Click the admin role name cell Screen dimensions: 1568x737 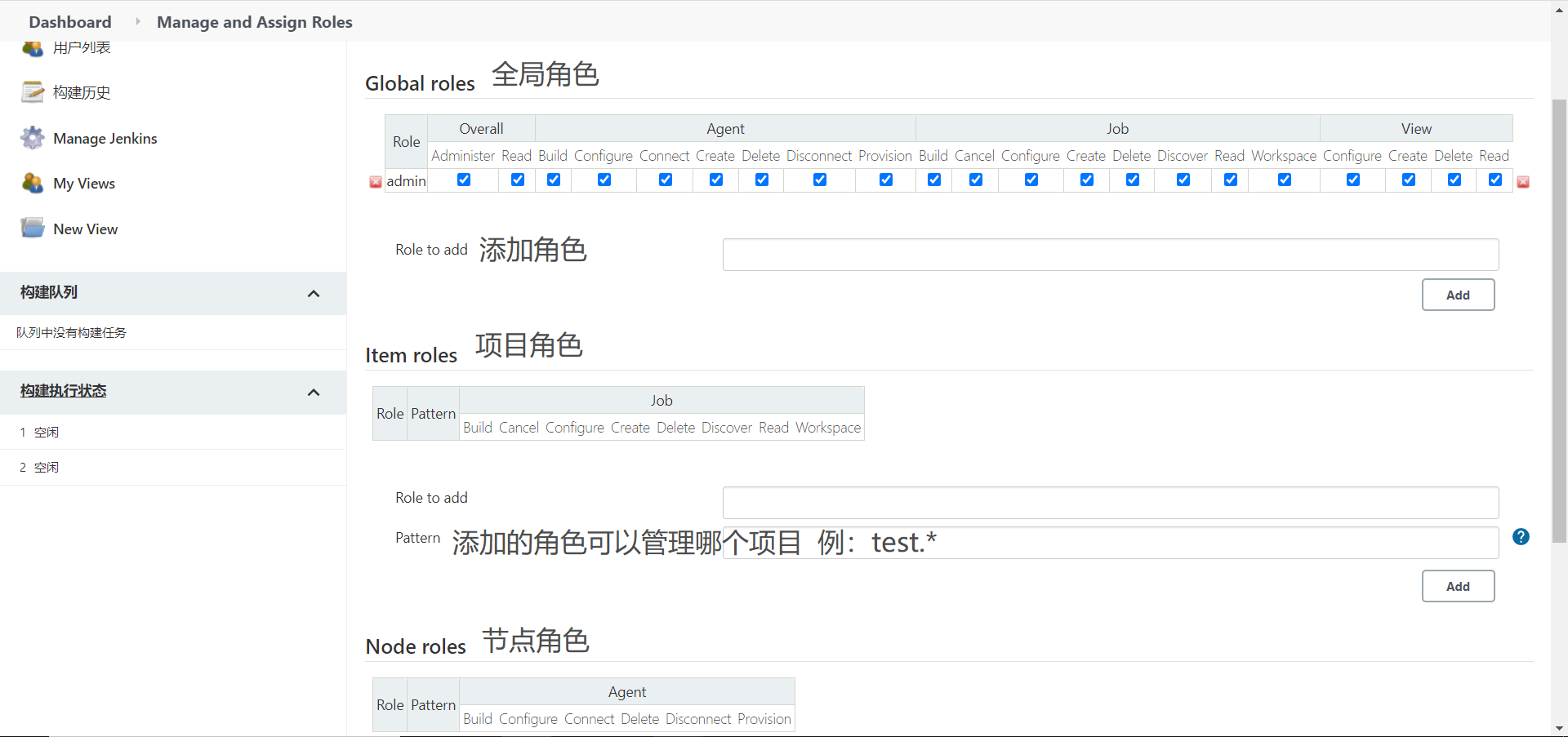click(407, 181)
